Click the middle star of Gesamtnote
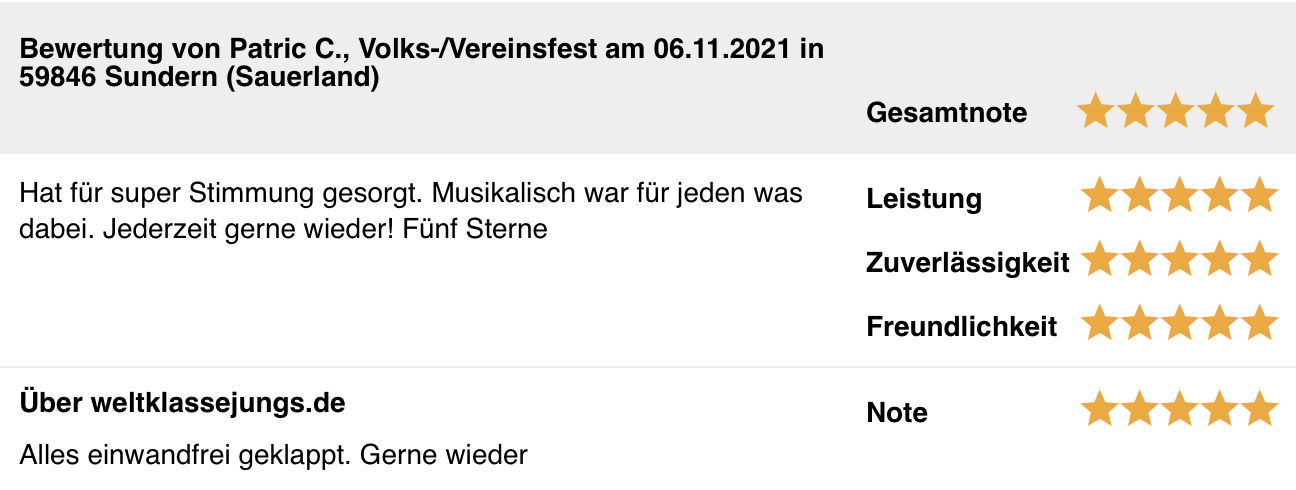 1177,111
